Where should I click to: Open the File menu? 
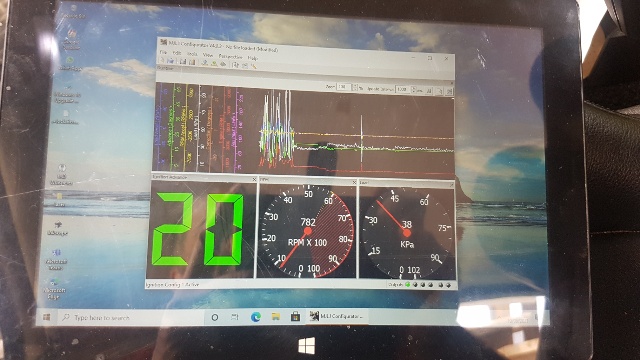(163, 52)
